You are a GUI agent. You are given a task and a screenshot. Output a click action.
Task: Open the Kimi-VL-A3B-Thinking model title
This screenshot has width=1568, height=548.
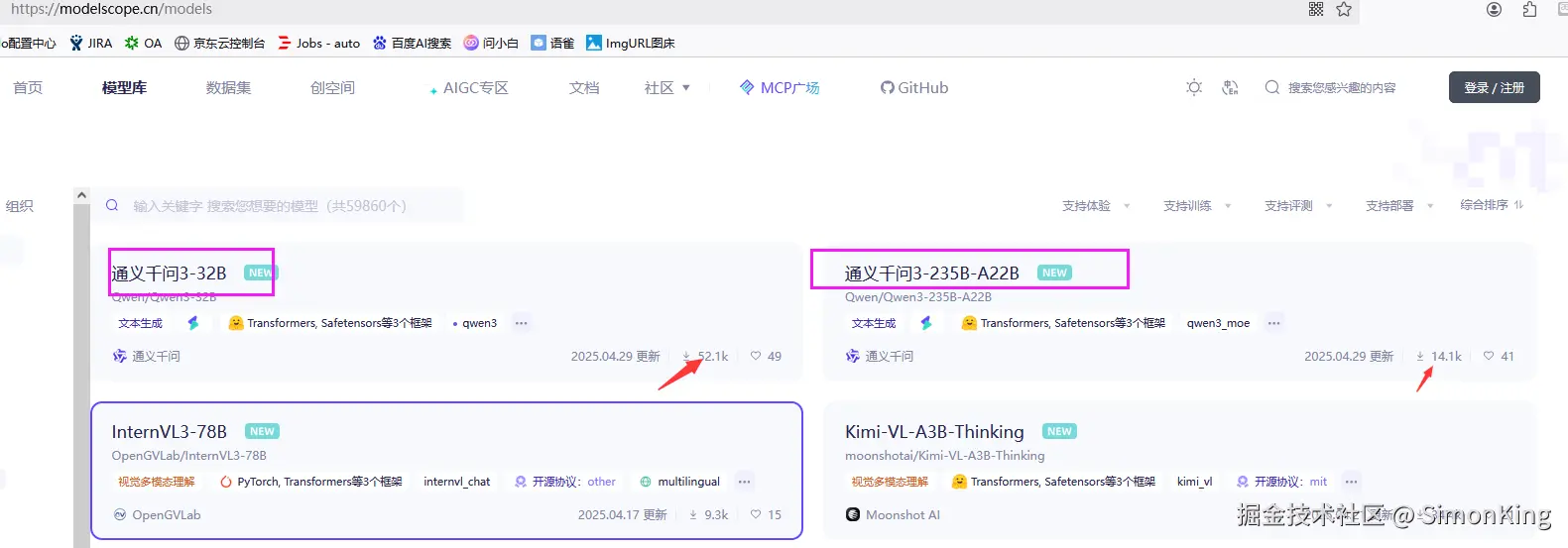934,431
